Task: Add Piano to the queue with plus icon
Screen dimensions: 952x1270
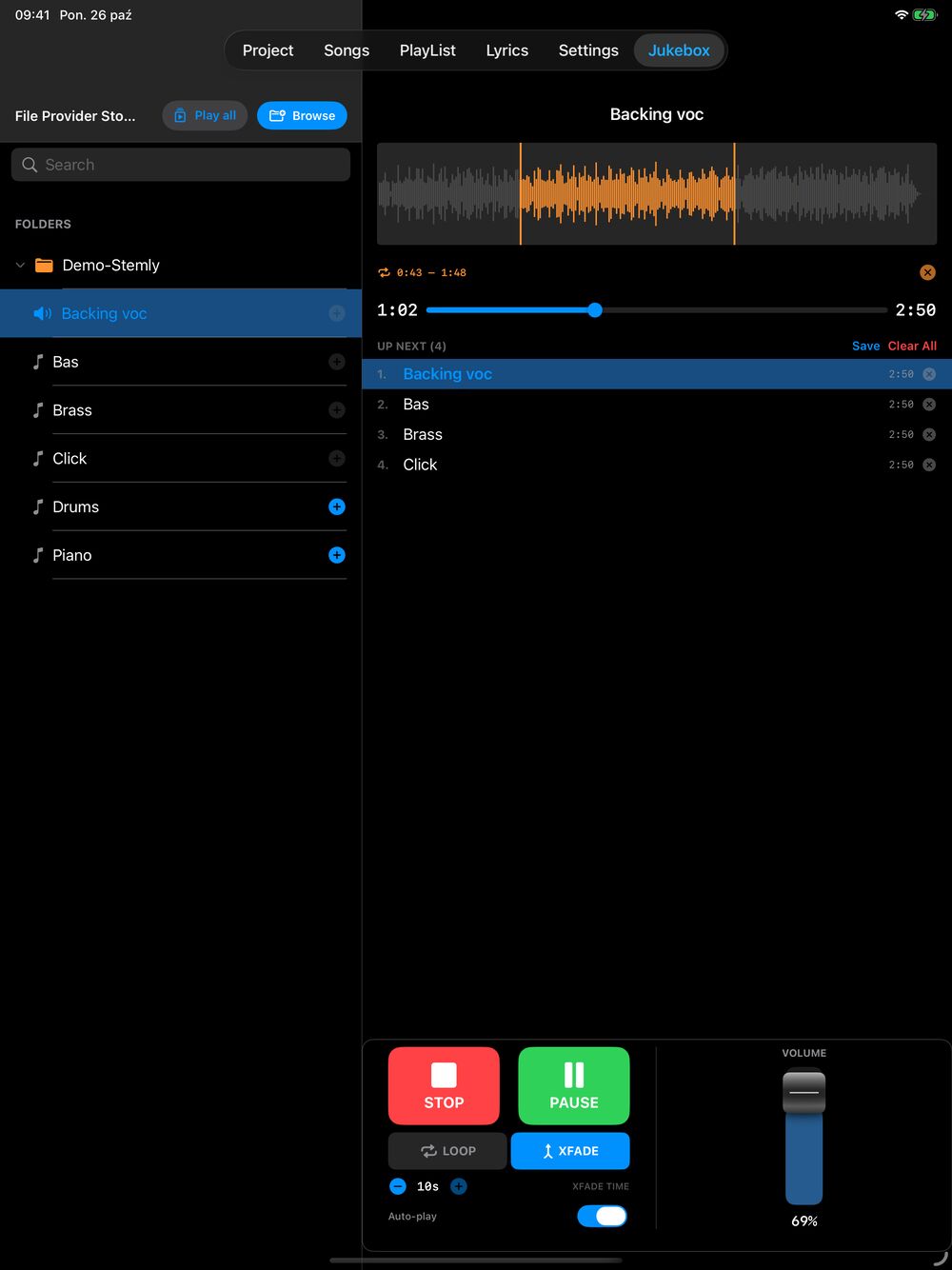Action: click(337, 555)
